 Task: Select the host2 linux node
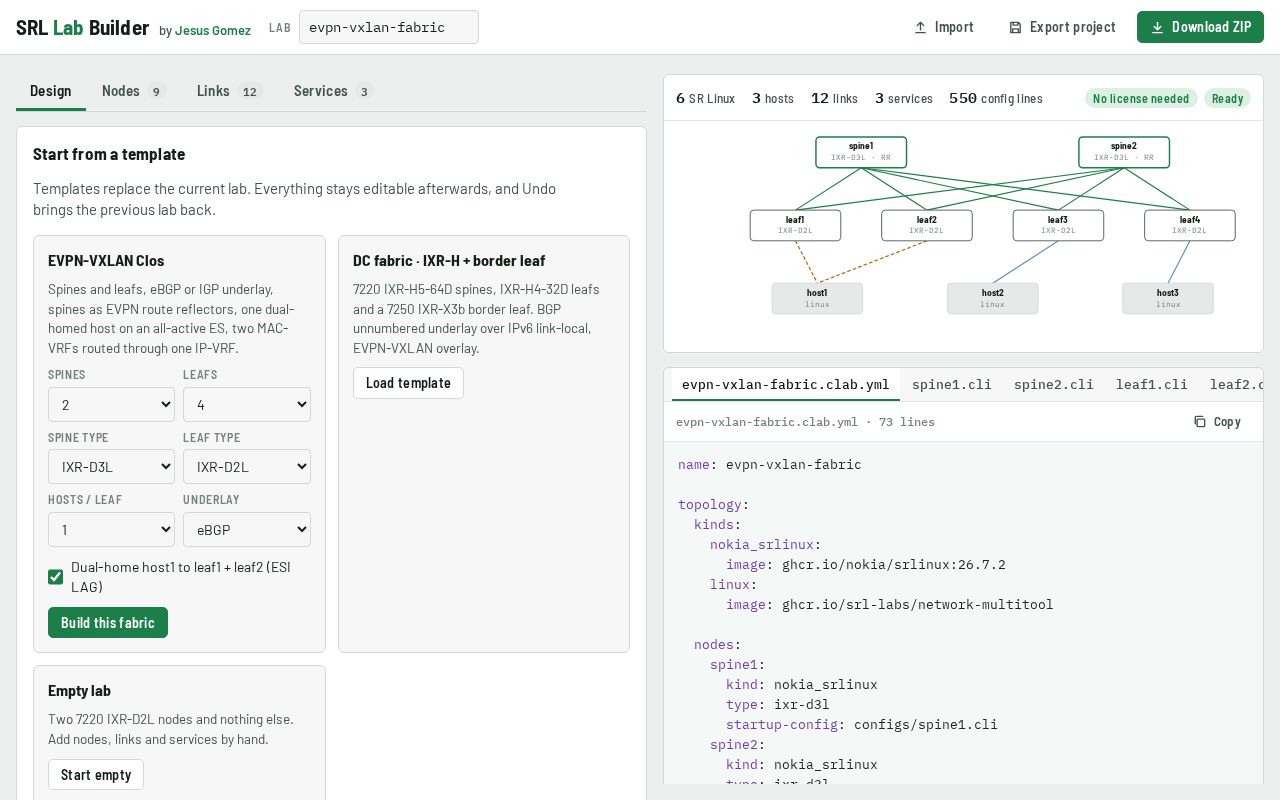993,298
